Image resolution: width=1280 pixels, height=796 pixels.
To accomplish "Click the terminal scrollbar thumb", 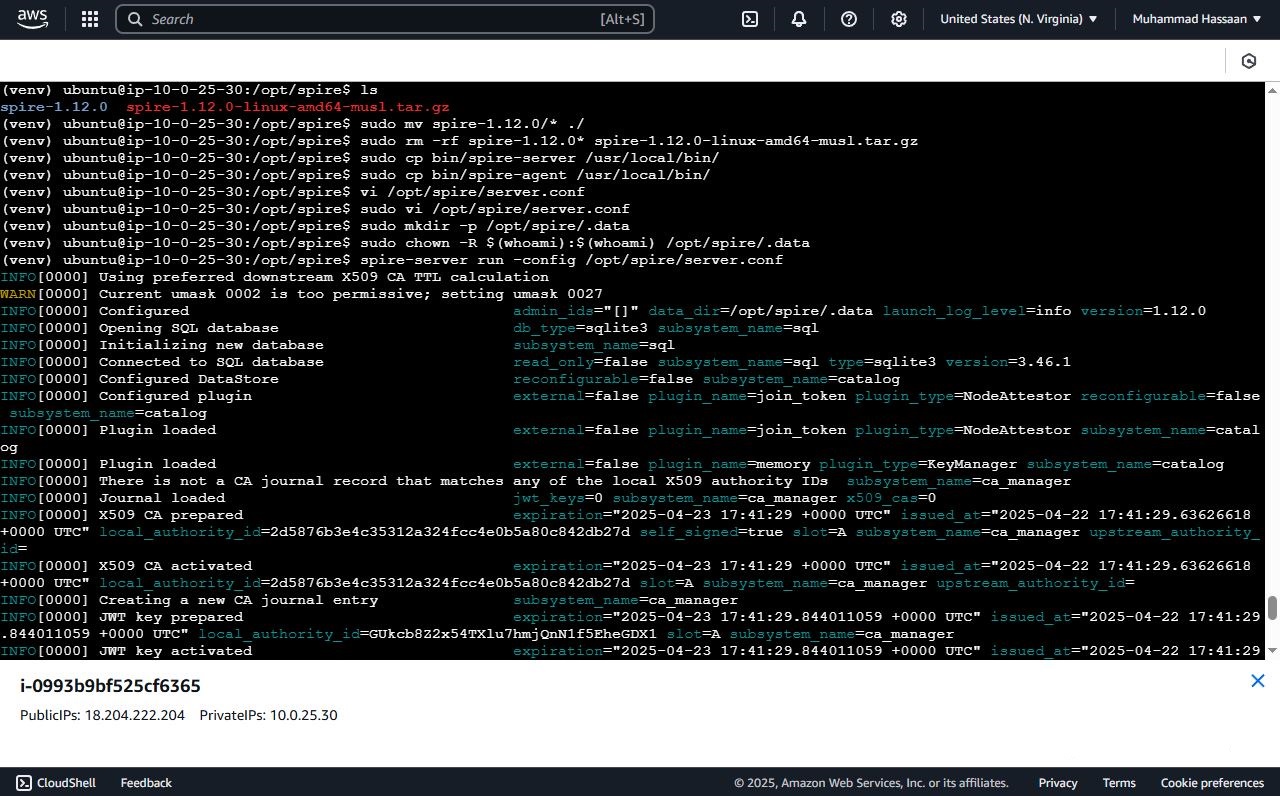I will click(x=1272, y=608).
